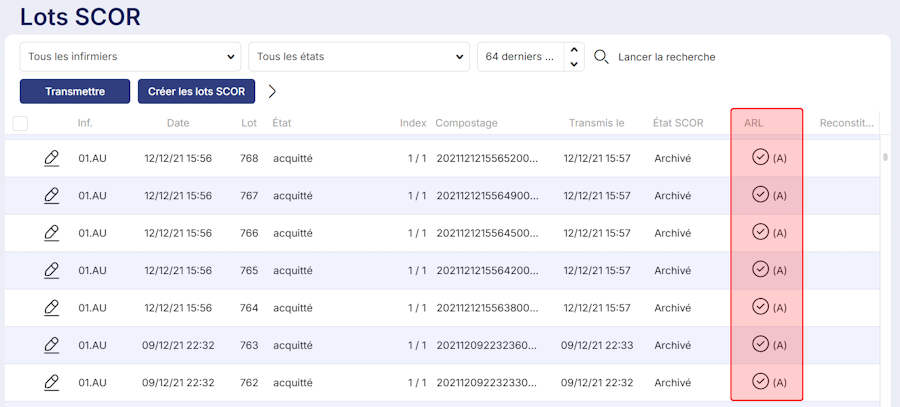Click the ARL checkmark icon for lot 762
This screenshot has width=900, height=407.
pyautogui.click(x=760, y=381)
